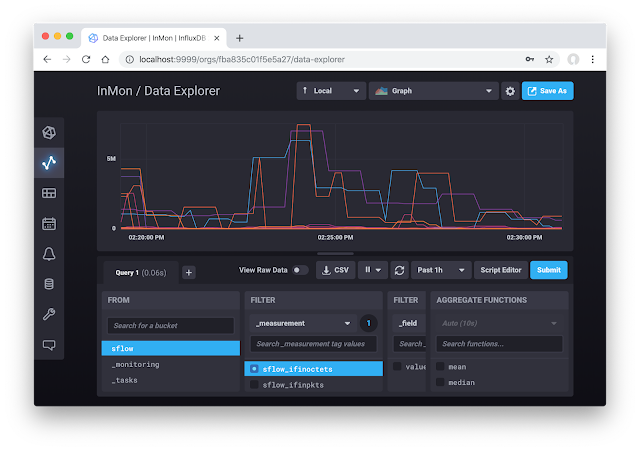The image size is (640, 451).
Task: Open the Graph visualization type dropdown
Action: [x=433, y=91]
